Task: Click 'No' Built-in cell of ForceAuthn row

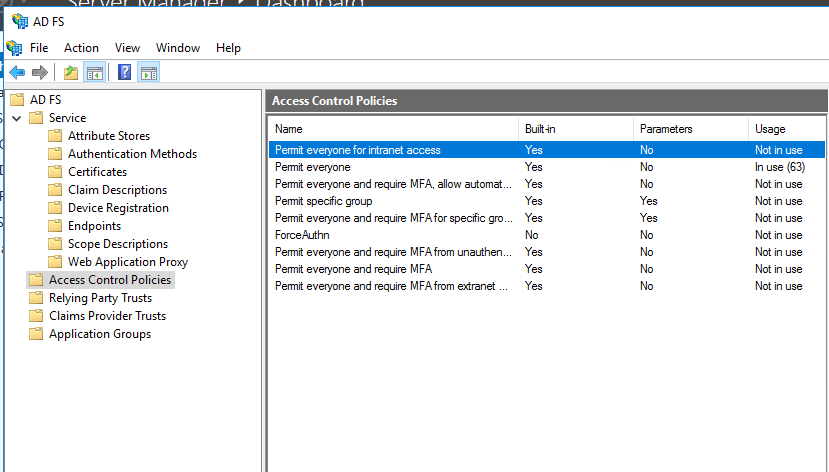Action: [531, 235]
